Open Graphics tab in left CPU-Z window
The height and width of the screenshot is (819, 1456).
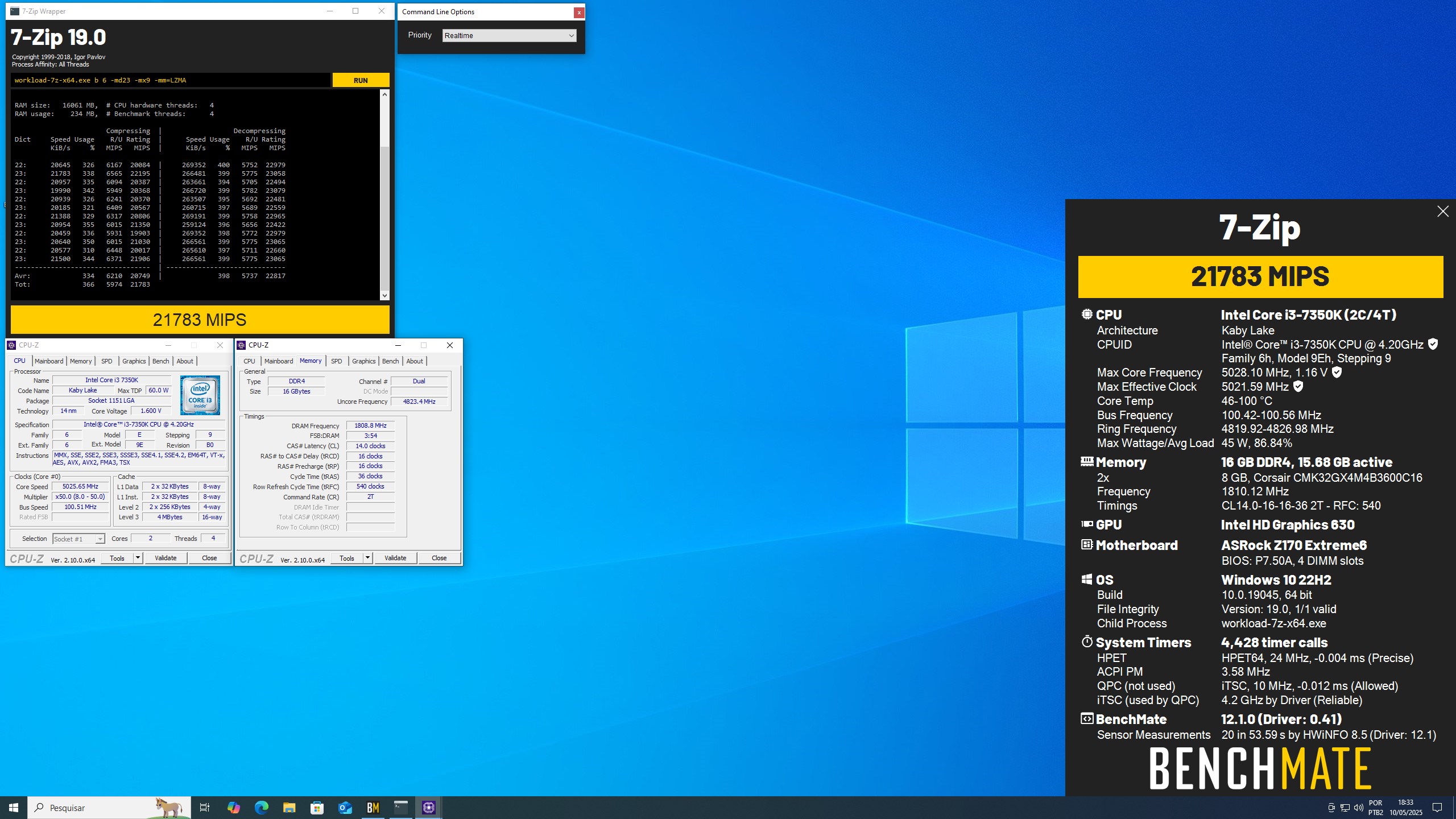point(134,361)
